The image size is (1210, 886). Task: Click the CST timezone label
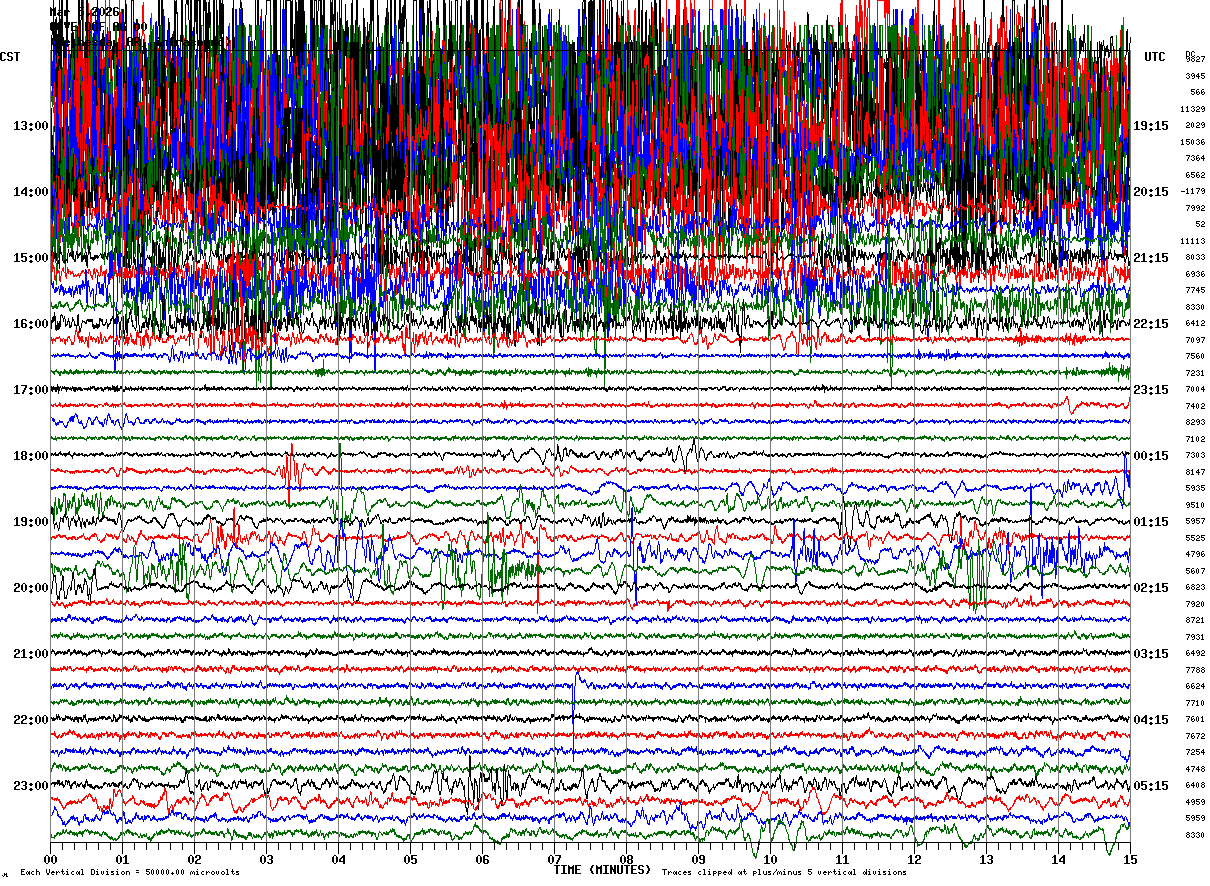(10, 57)
